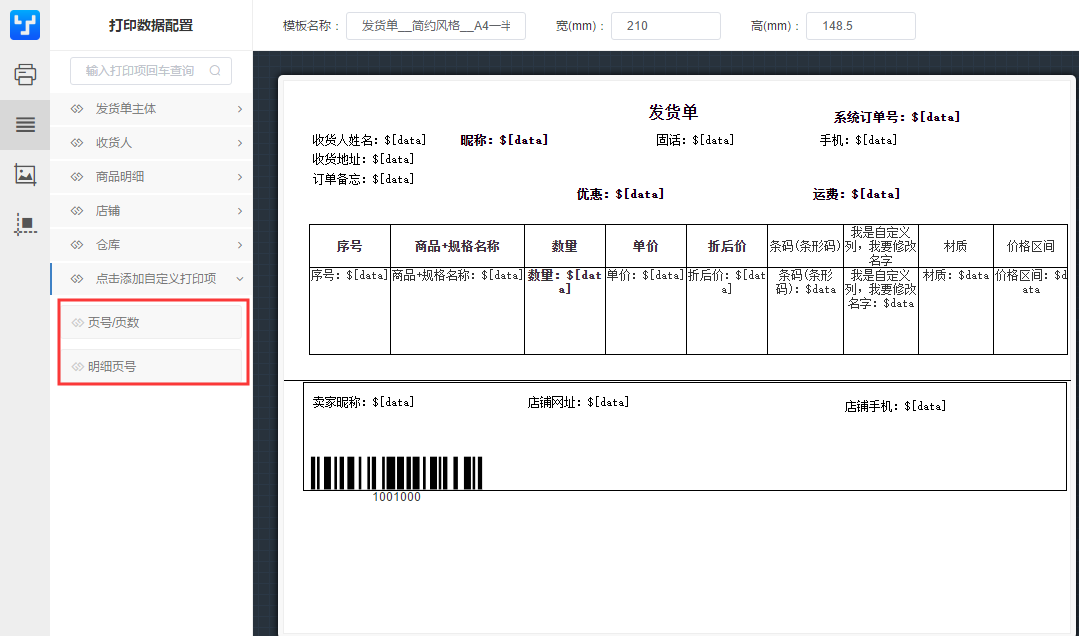Expand the 仓库 section chevron
1079x636 pixels.
(x=239, y=244)
